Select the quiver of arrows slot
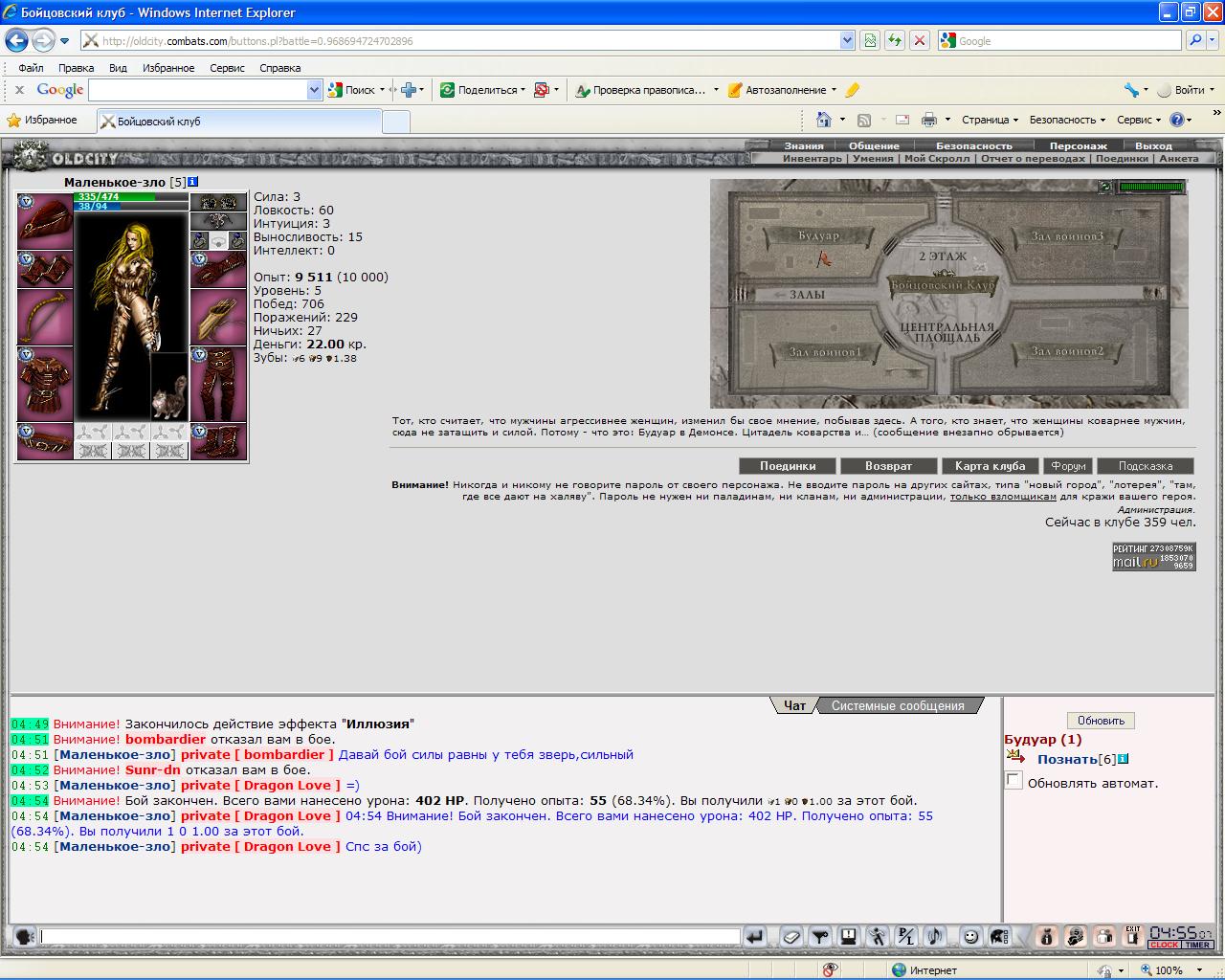 (218, 317)
